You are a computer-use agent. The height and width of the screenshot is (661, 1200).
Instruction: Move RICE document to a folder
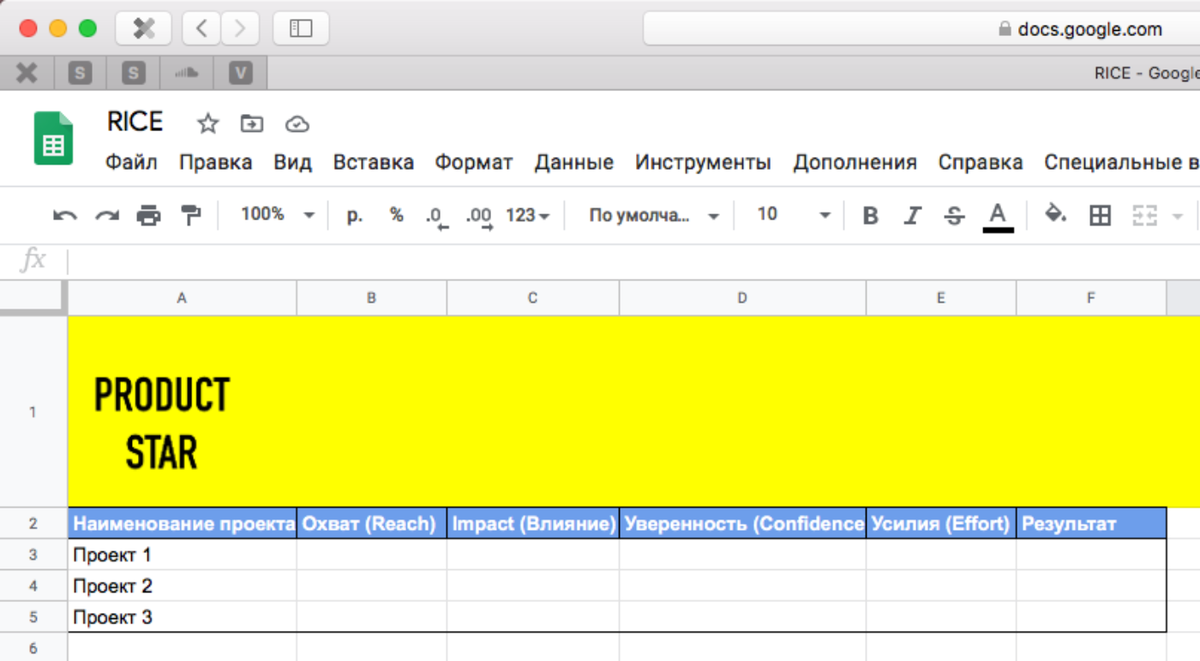click(x=252, y=124)
